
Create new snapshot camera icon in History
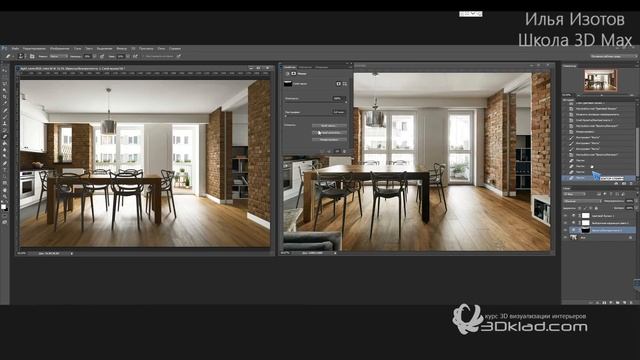pyautogui.click(x=624, y=183)
